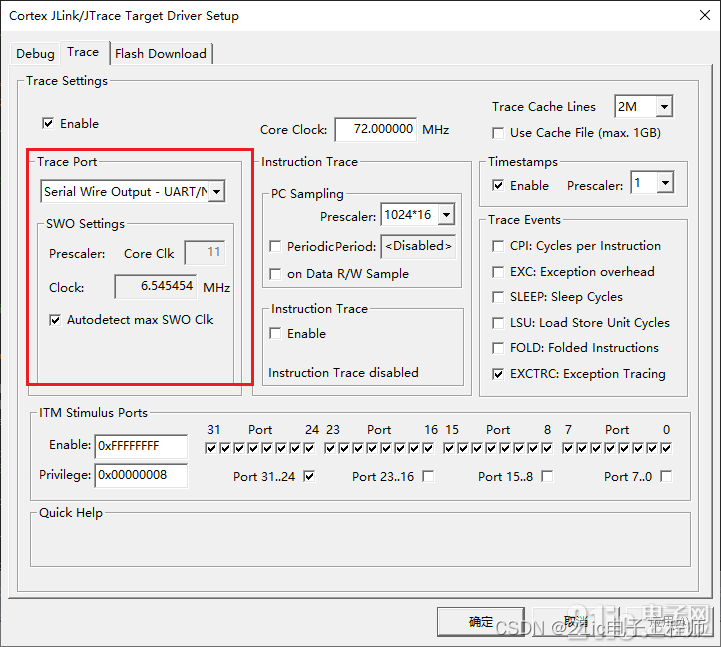Image resolution: width=721 pixels, height=647 pixels.
Task: Click the Periodic Period Disabled field
Action: click(418, 246)
